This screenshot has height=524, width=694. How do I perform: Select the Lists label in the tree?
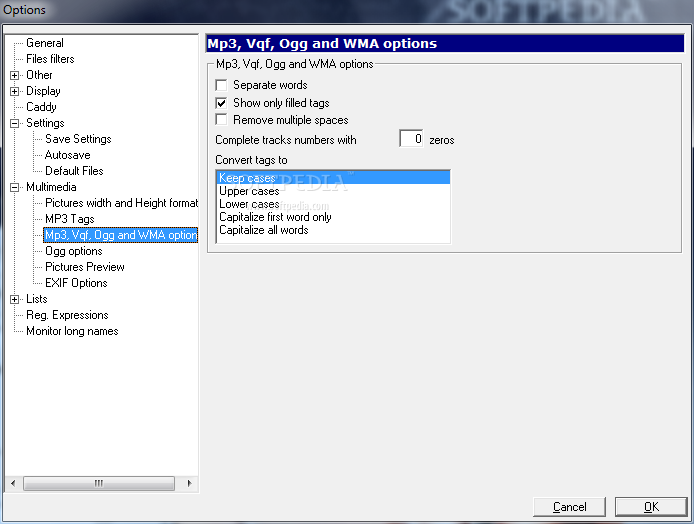point(36,299)
